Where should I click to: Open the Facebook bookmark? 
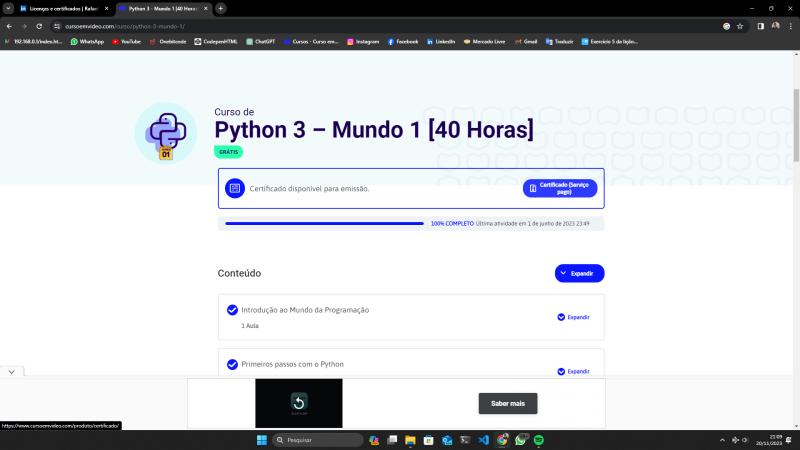pos(403,42)
